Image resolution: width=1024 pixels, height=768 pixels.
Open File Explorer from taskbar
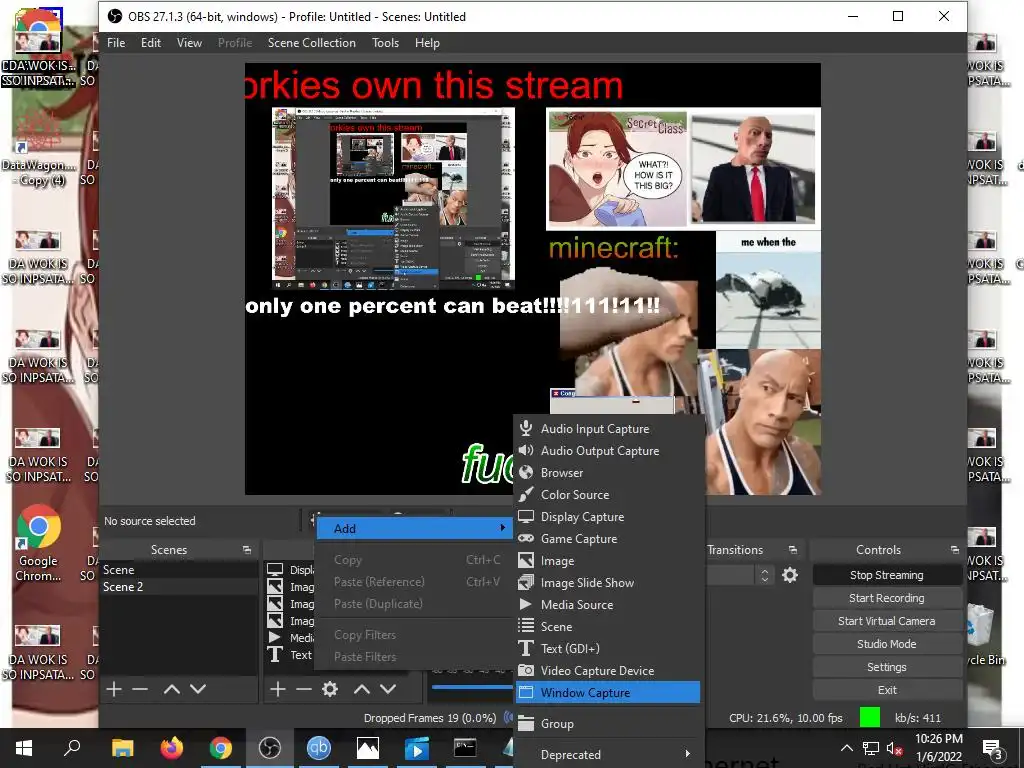pyautogui.click(x=122, y=748)
